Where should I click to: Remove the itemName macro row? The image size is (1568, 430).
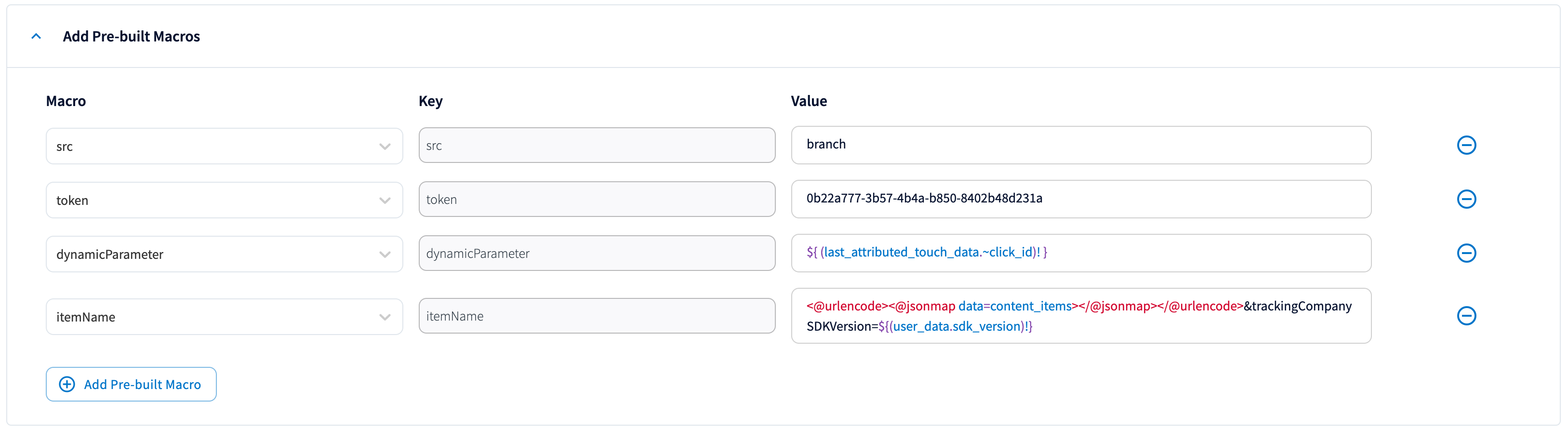(1466, 315)
